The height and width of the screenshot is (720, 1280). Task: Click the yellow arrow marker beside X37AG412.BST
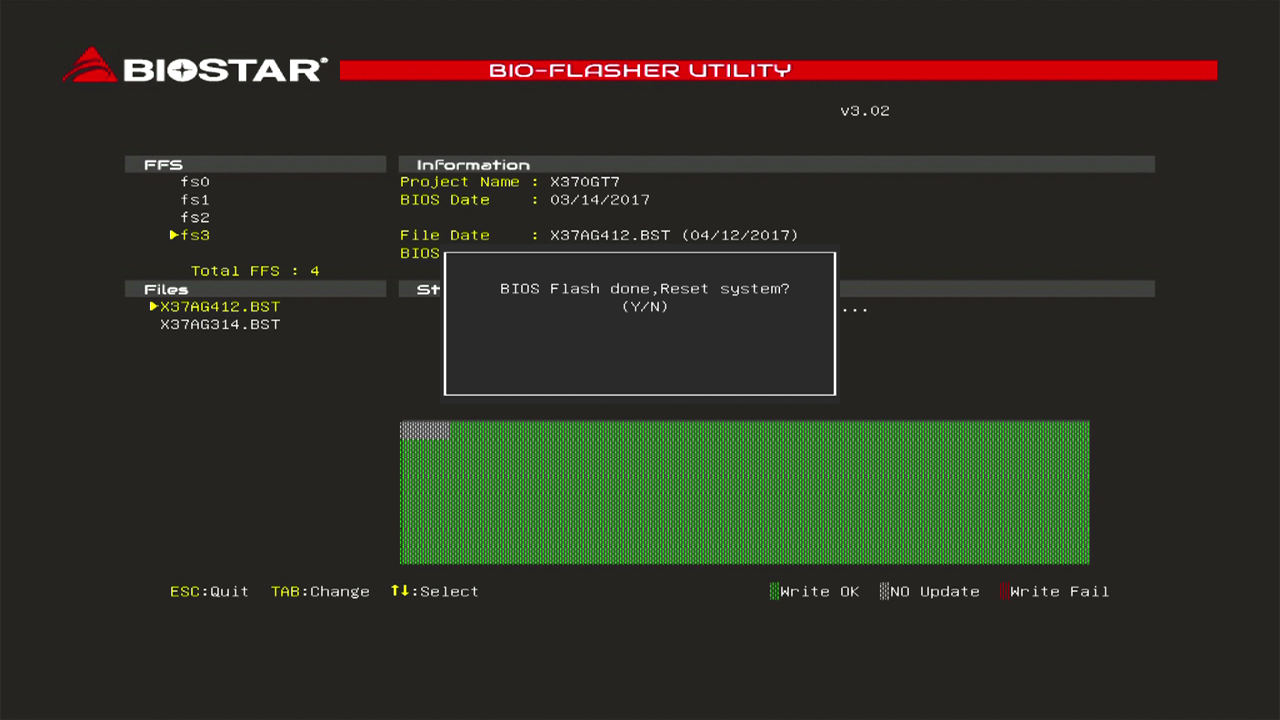(154, 307)
